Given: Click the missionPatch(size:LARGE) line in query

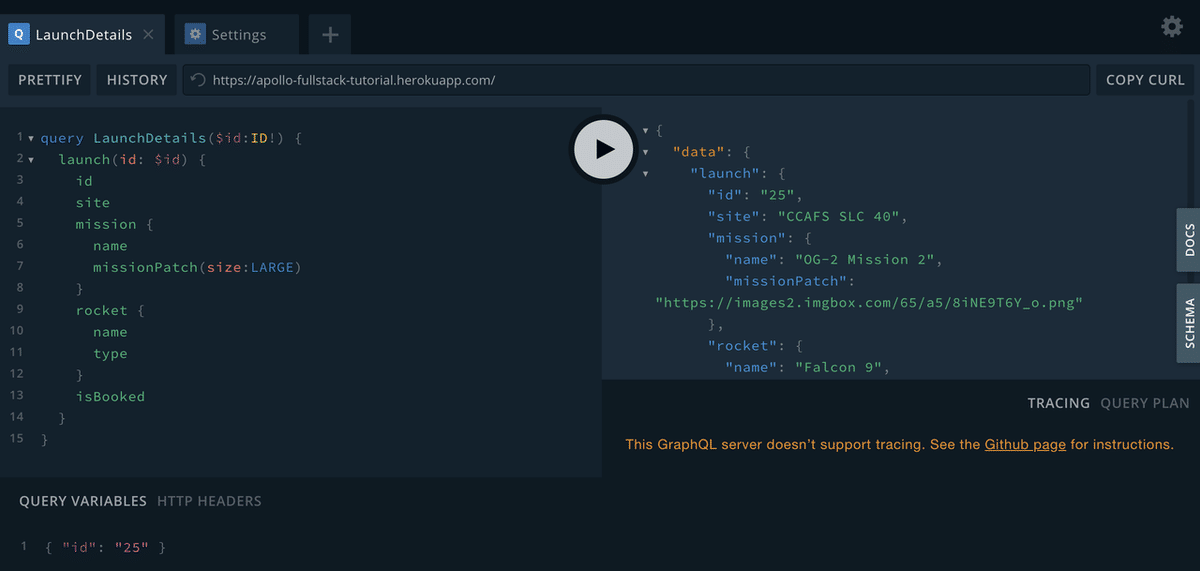Looking at the screenshot, I should [x=197, y=267].
